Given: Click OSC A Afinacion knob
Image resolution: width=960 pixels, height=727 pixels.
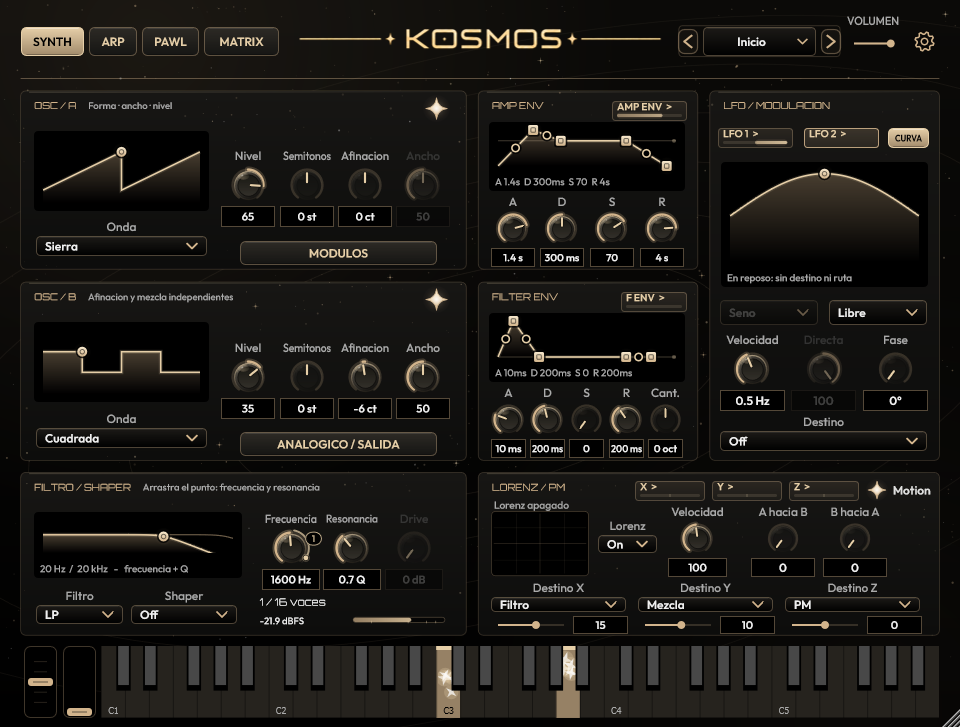Looking at the screenshot, I should [365, 184].
